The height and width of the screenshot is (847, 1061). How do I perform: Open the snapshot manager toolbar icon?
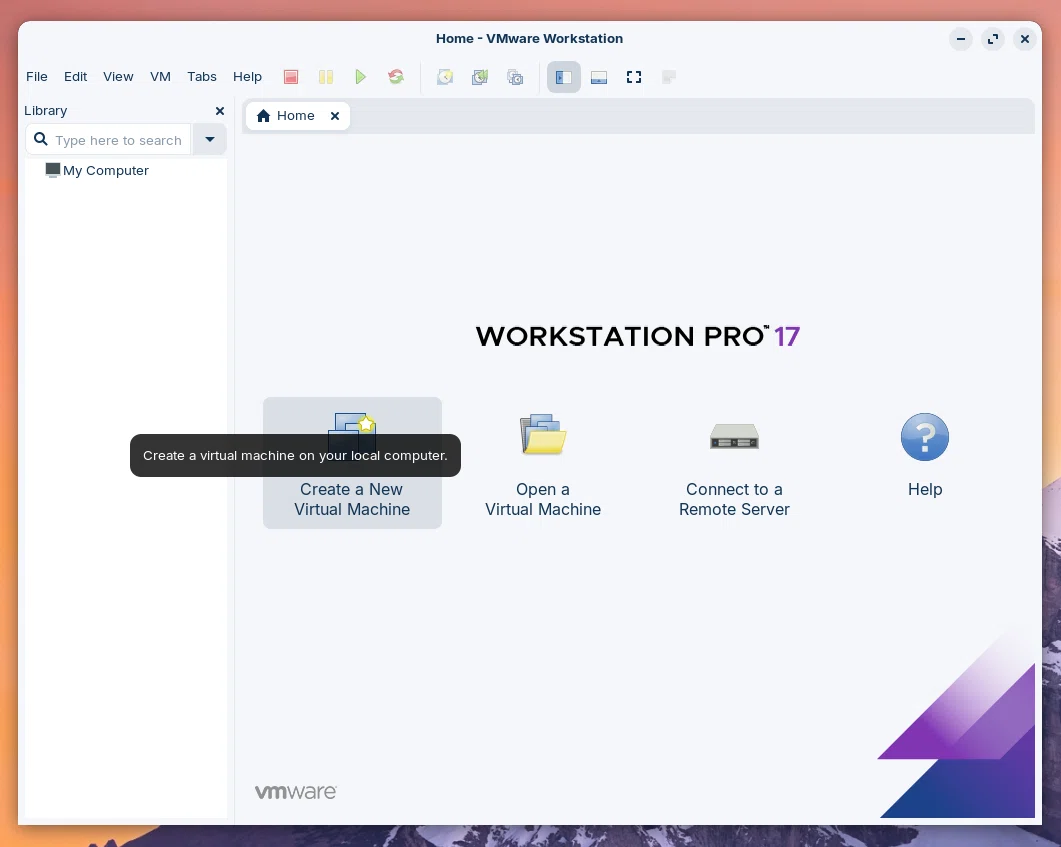516,77
